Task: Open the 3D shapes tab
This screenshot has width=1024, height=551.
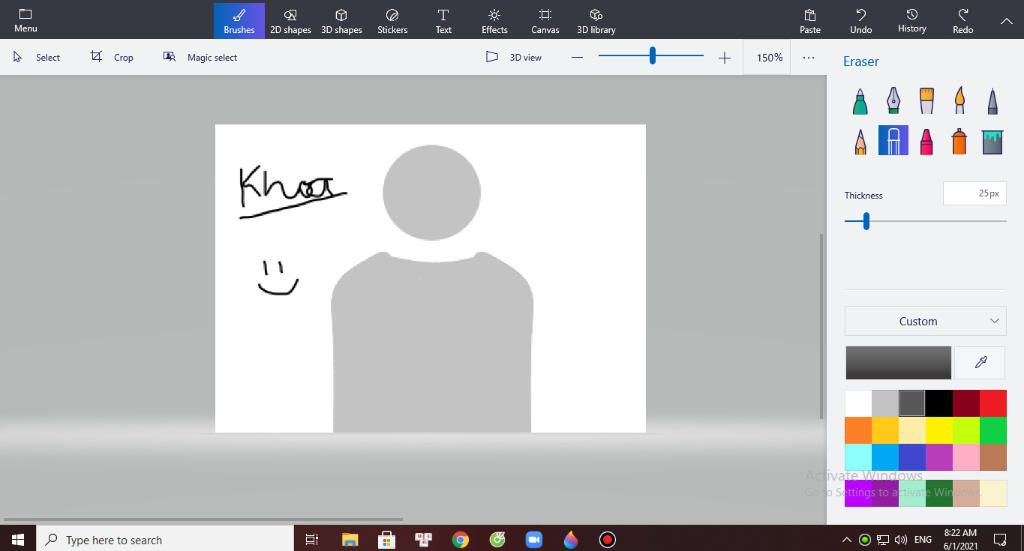Action: pyautogui.click(x=341, y=21)
